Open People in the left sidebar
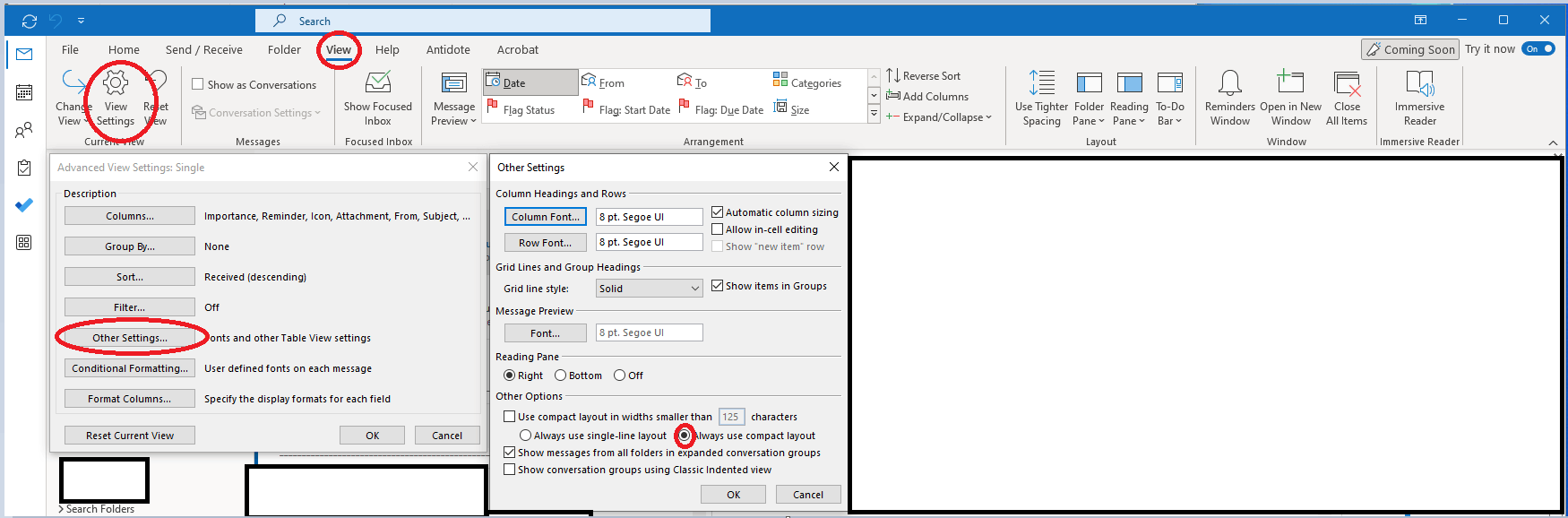 pyautogui.click(x=24, y=130)
